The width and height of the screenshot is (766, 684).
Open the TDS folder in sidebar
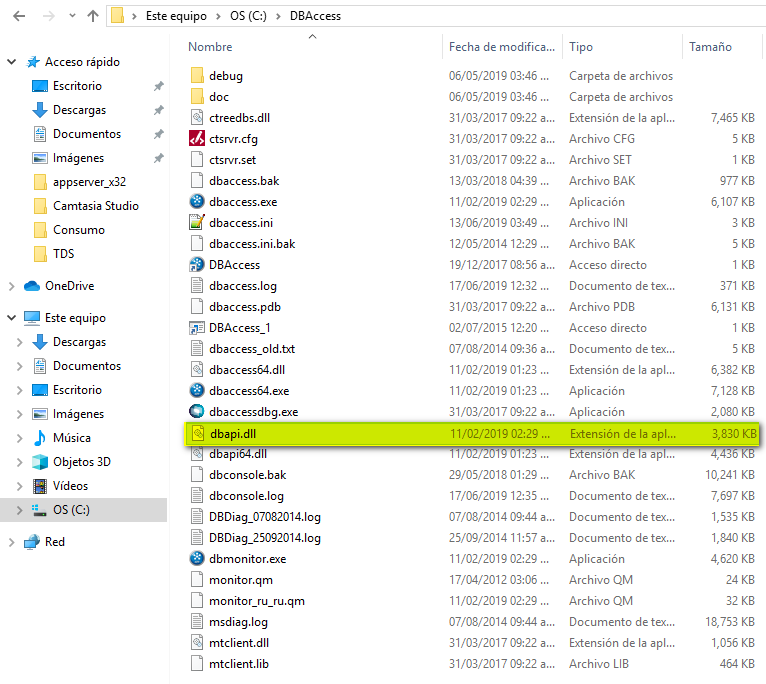64,254
